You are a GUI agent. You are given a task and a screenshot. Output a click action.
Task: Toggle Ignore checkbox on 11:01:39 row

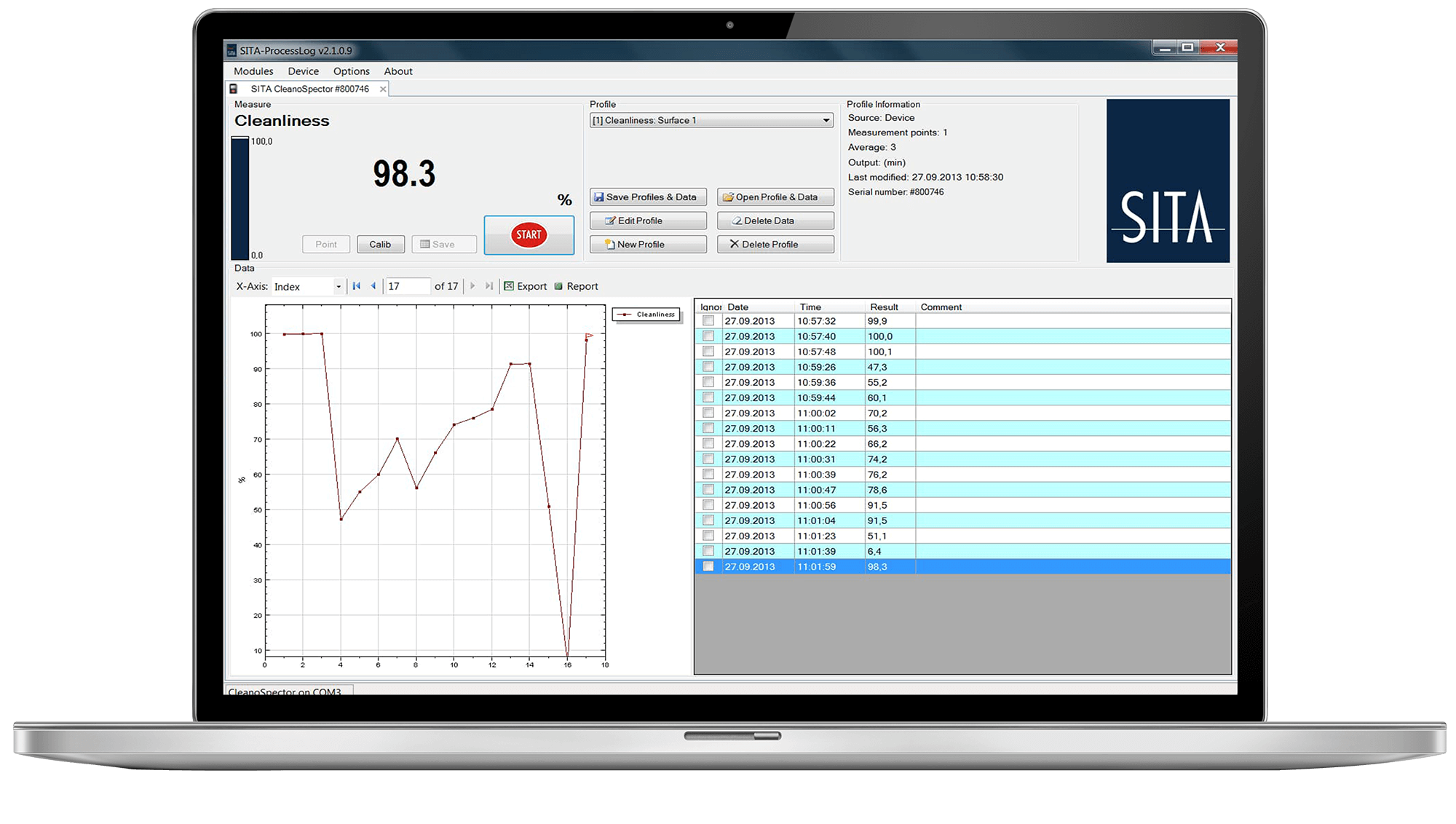(708, 551)
